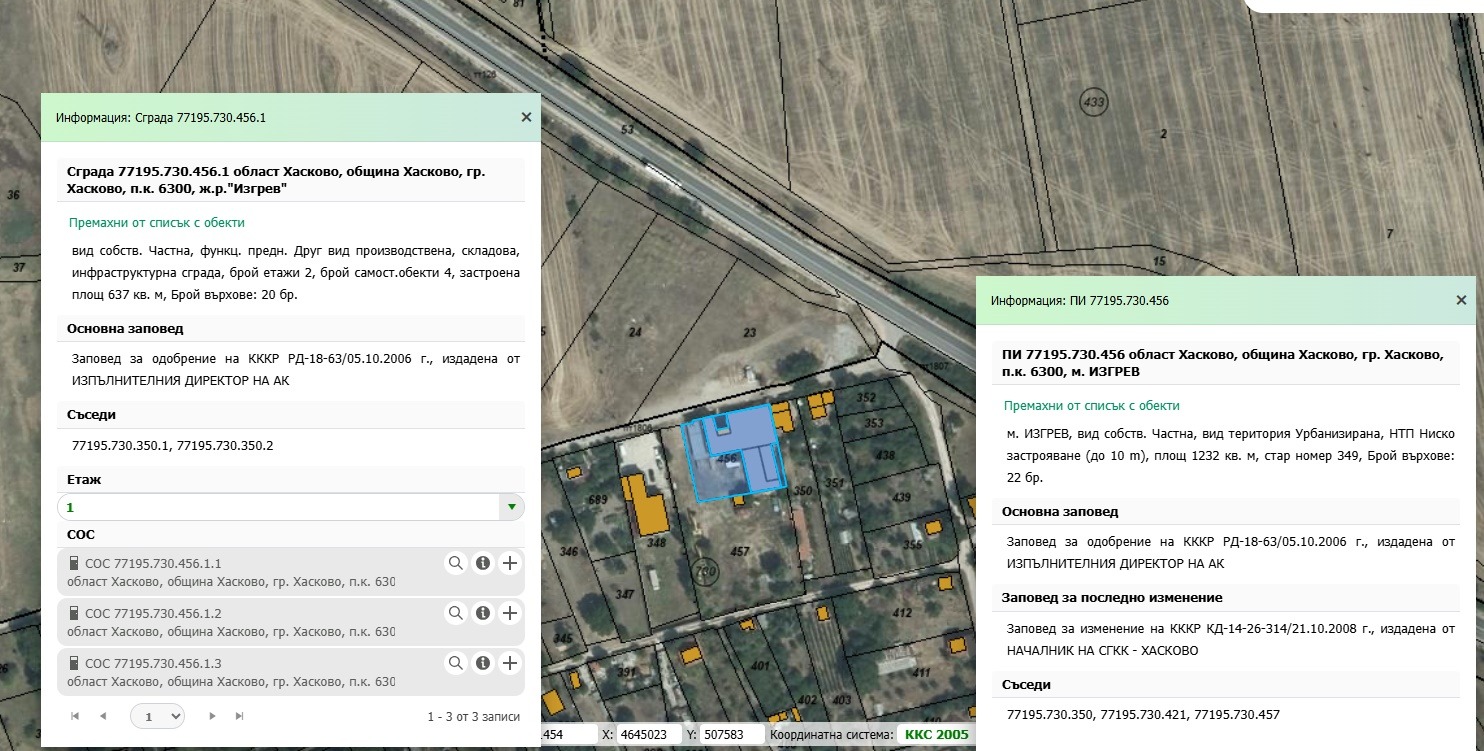Remove the building from object list link
Image resolution: width=1484 pixels, height=751 pixels.
coord(157,223)
